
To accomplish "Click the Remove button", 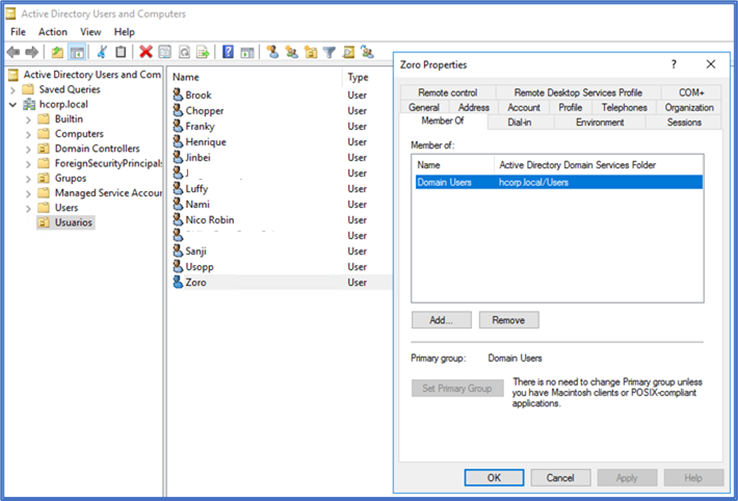I will 509,320.
